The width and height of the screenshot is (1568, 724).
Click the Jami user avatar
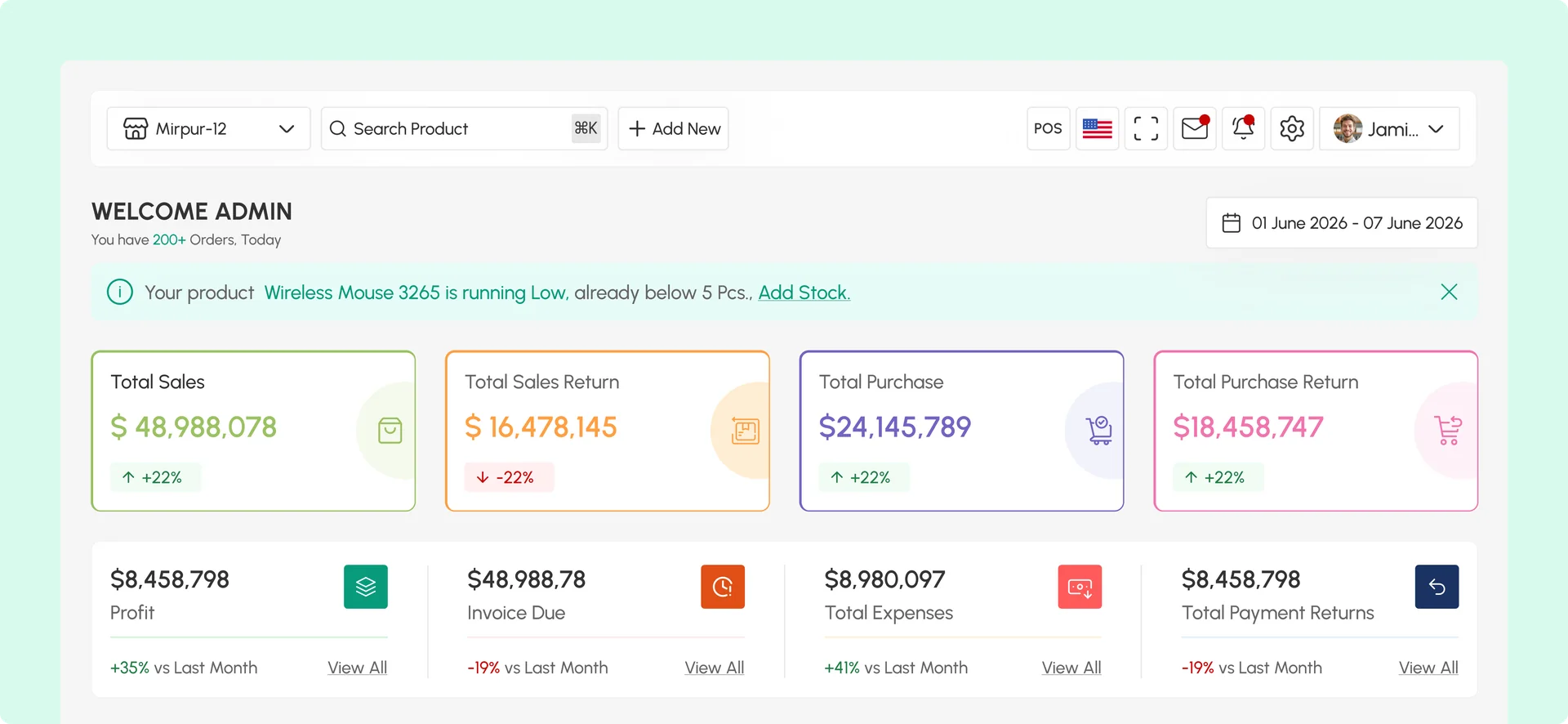point(1347,128)
